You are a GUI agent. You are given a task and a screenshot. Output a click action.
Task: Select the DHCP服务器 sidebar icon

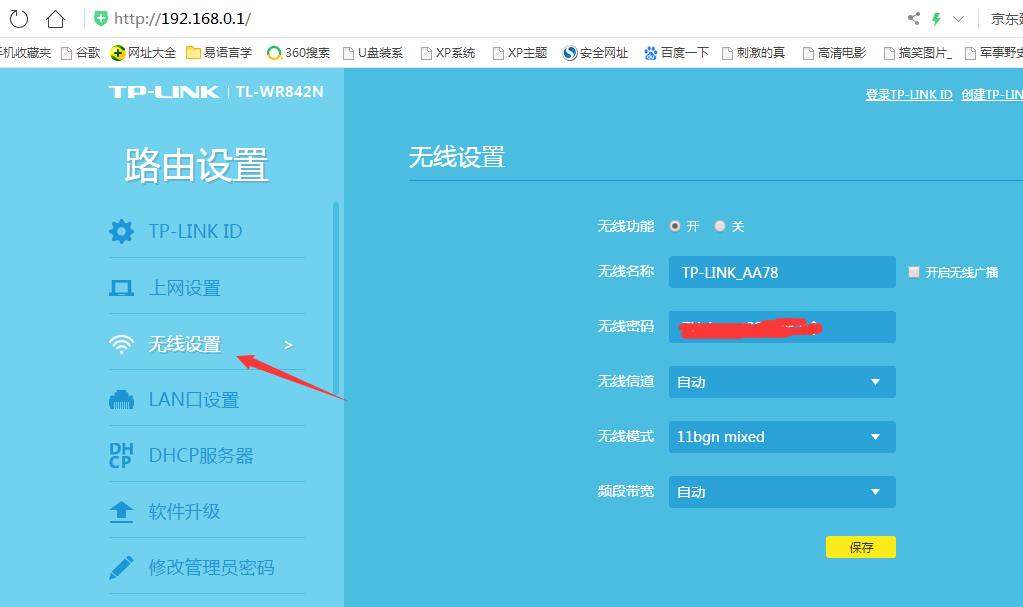121,455
